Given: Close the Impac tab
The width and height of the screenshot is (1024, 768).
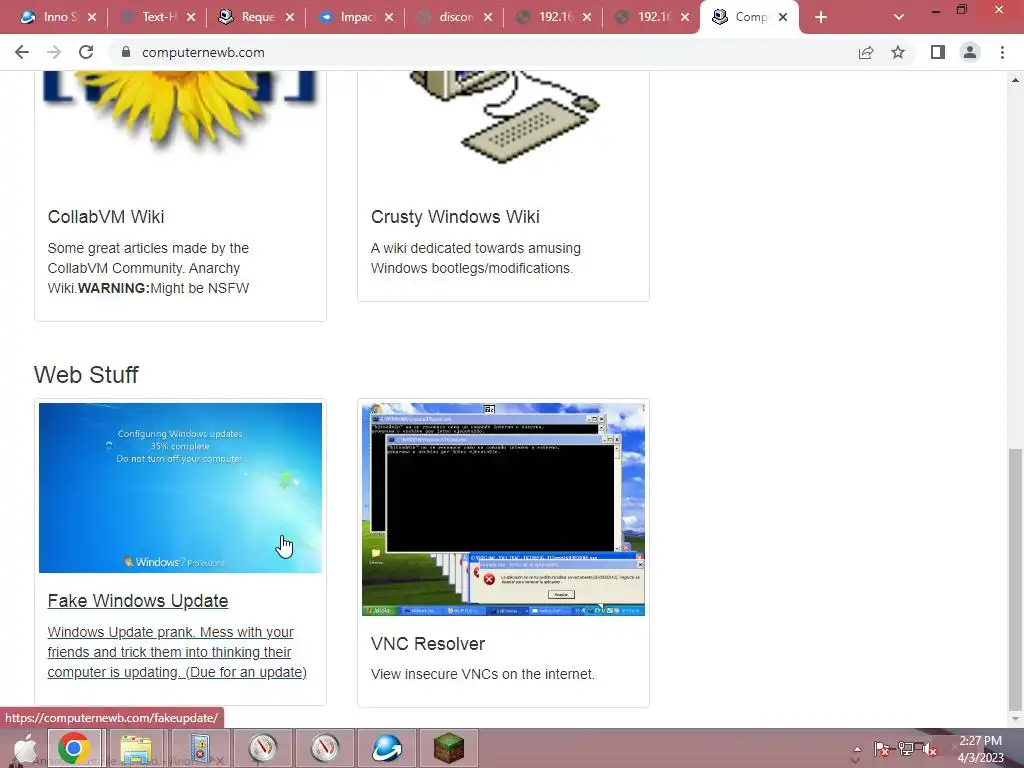Looking at the screenshot, I should pos(389,18).
